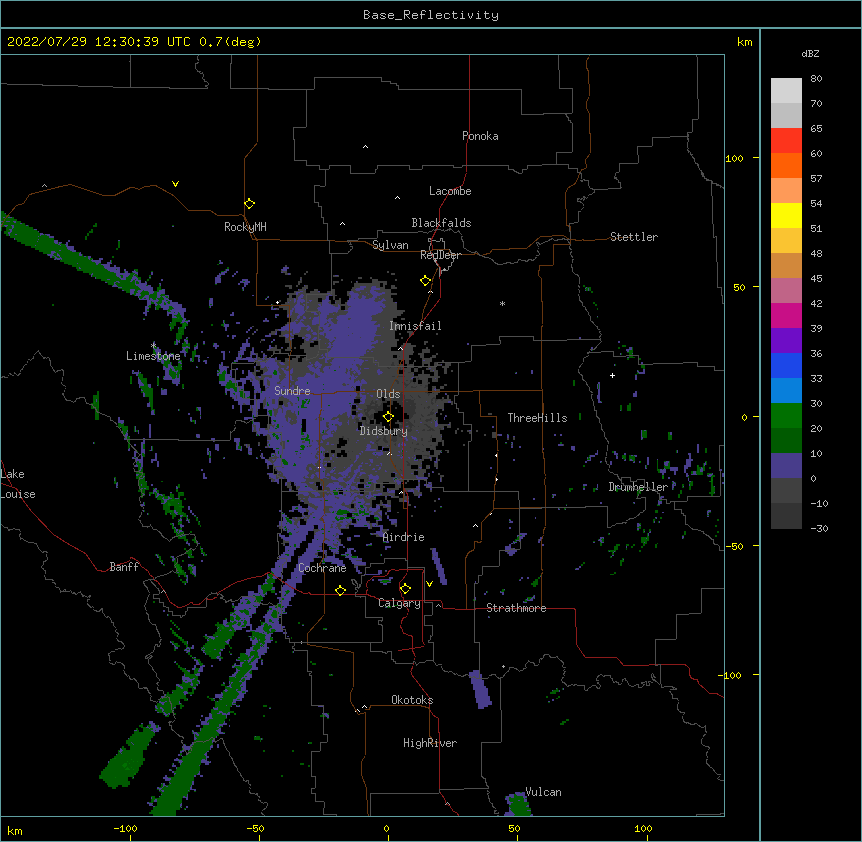Click the Cochrane label
Viewport: 862px width, 842px height.
pos(322,568)
